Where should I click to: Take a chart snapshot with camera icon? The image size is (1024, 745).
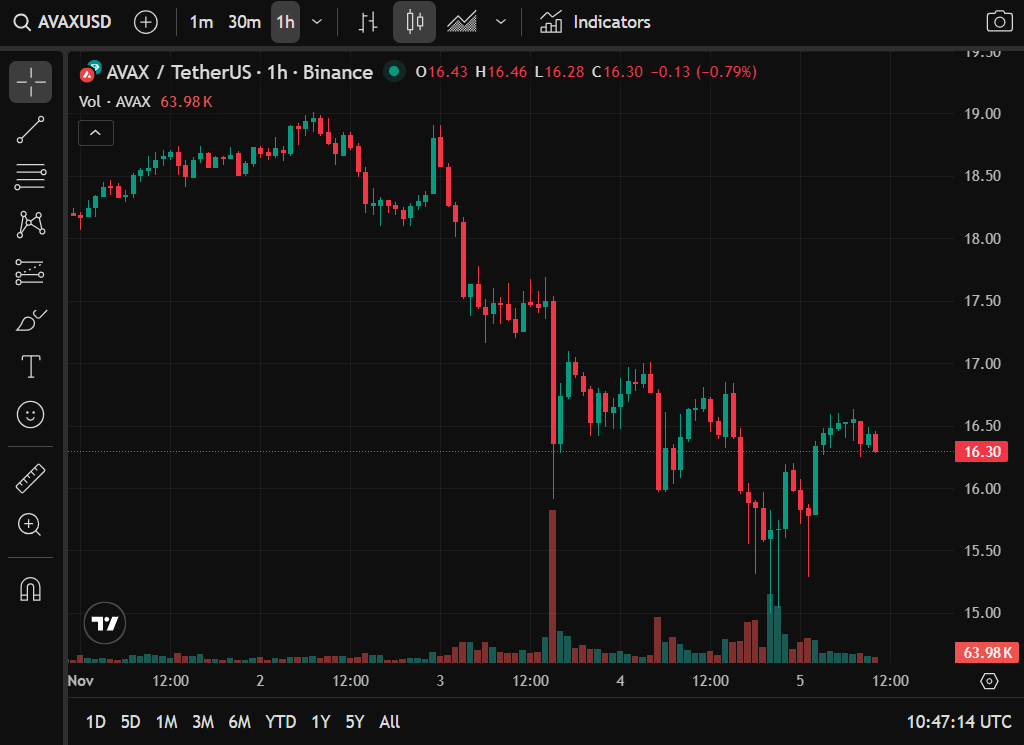(997, 22)
